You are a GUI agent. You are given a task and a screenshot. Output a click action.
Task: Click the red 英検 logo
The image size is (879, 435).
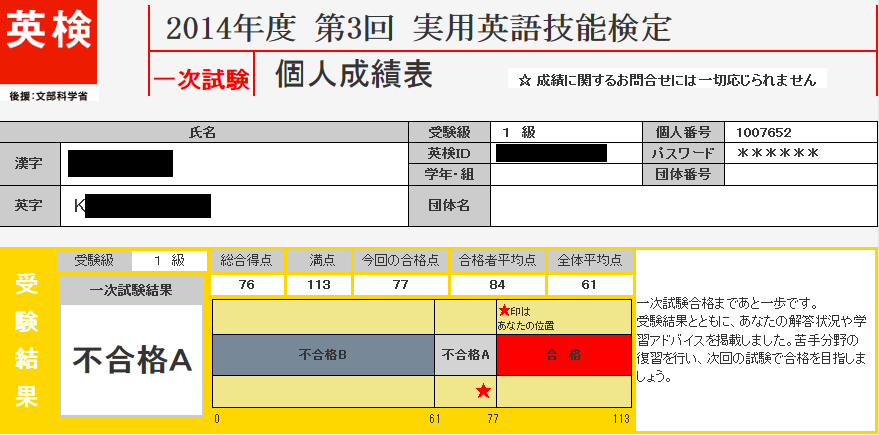pos(48,42)
